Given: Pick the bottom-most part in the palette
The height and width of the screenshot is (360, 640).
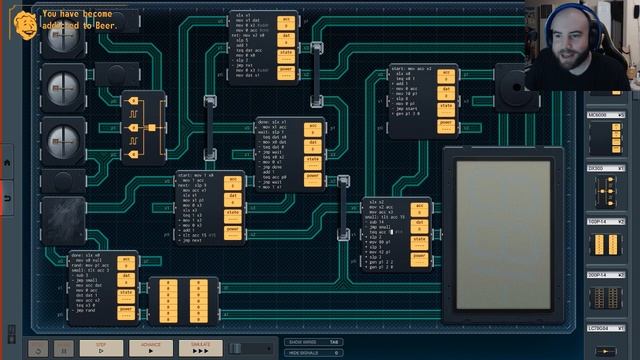Looking at the screenshot, I should point(606,351).
